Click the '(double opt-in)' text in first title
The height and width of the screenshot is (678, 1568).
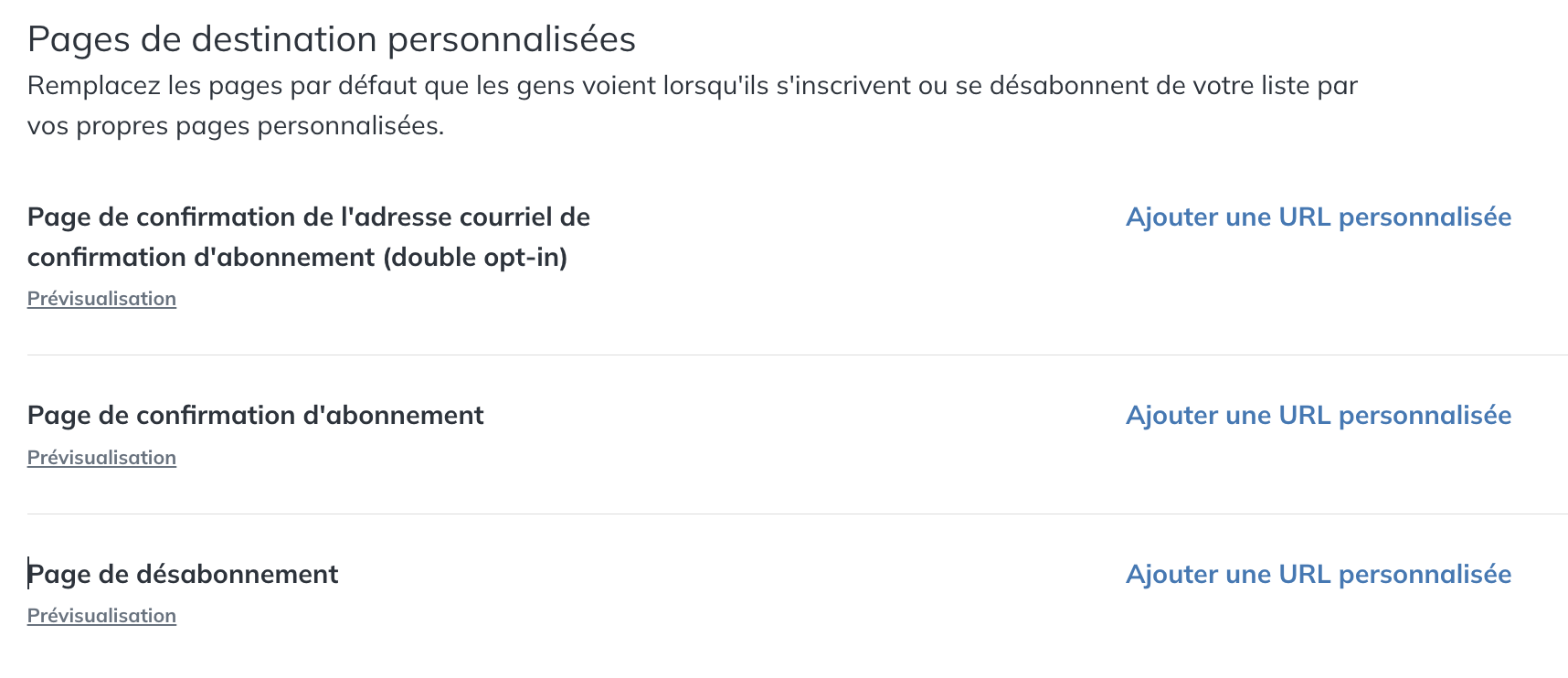[x=475, y=258]
